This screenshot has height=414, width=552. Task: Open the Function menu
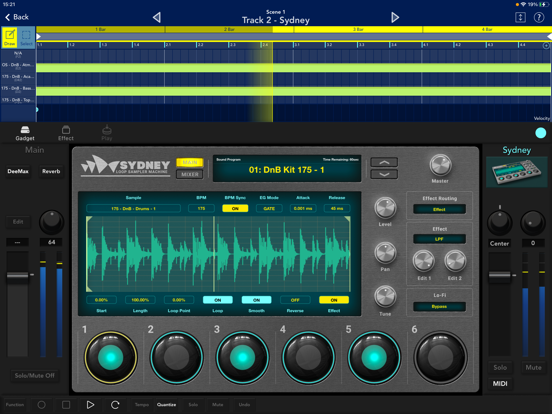pos(15,404)
